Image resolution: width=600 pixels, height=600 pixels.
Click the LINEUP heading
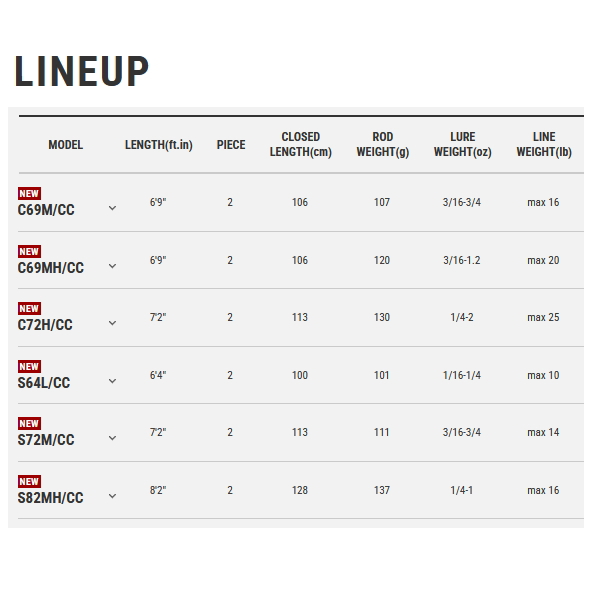[82, 71]
